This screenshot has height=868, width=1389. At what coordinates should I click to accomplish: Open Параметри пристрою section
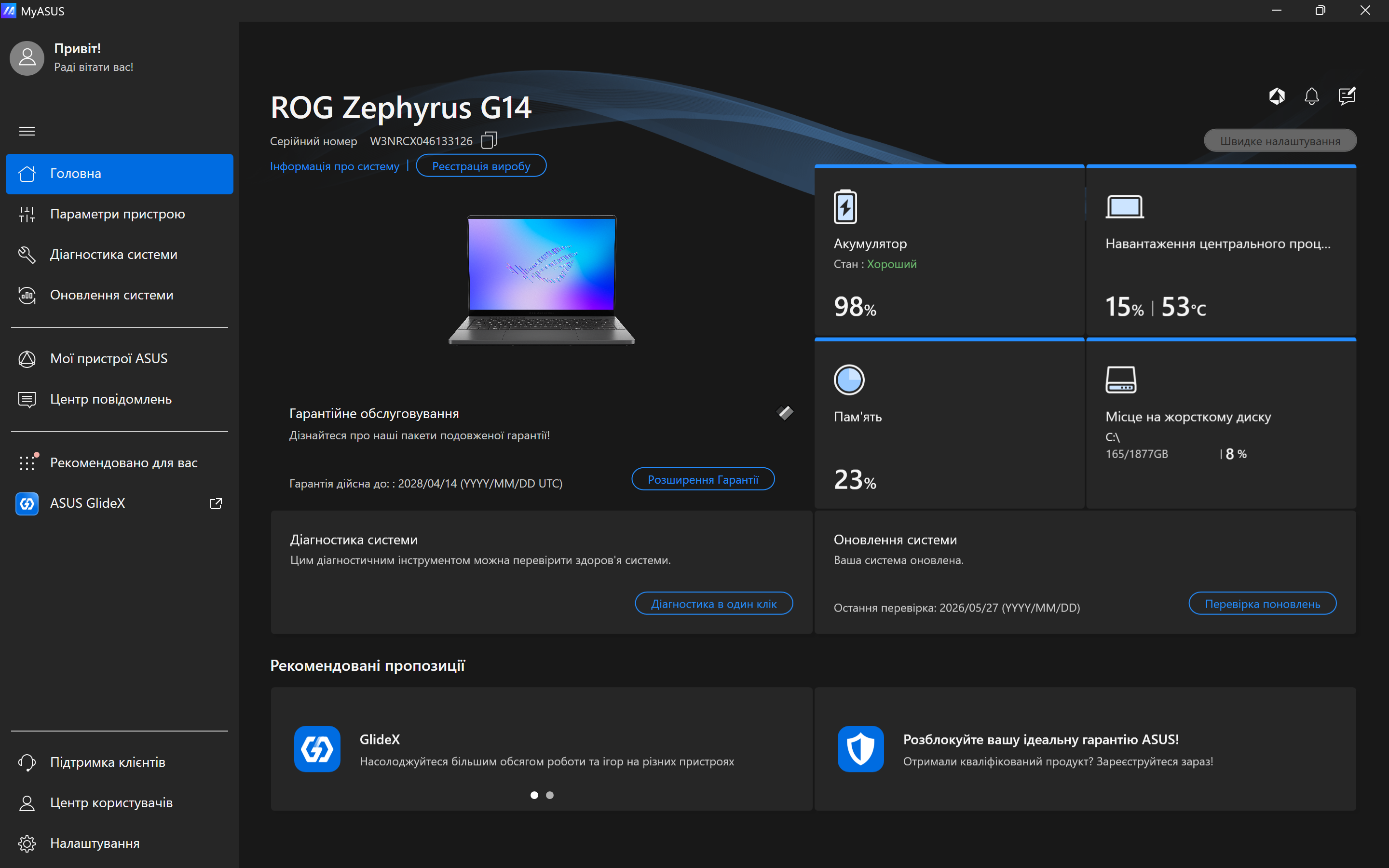pyautogui.click(x=120, y=214)
